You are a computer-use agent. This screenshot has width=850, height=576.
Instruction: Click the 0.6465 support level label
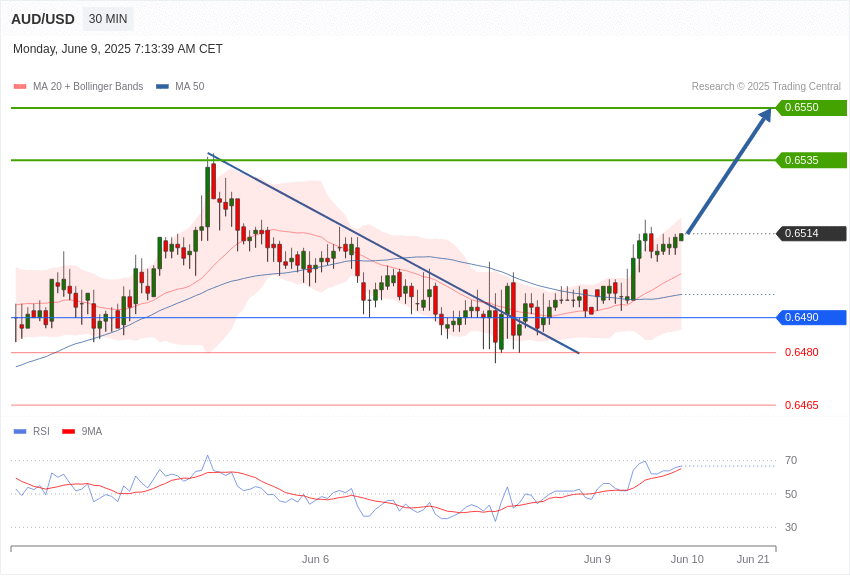[x=802, y=405]
